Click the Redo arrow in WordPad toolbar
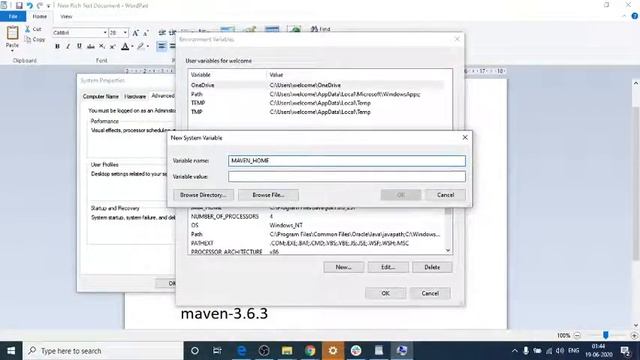 pyautogui.click(x=40, y=6)
